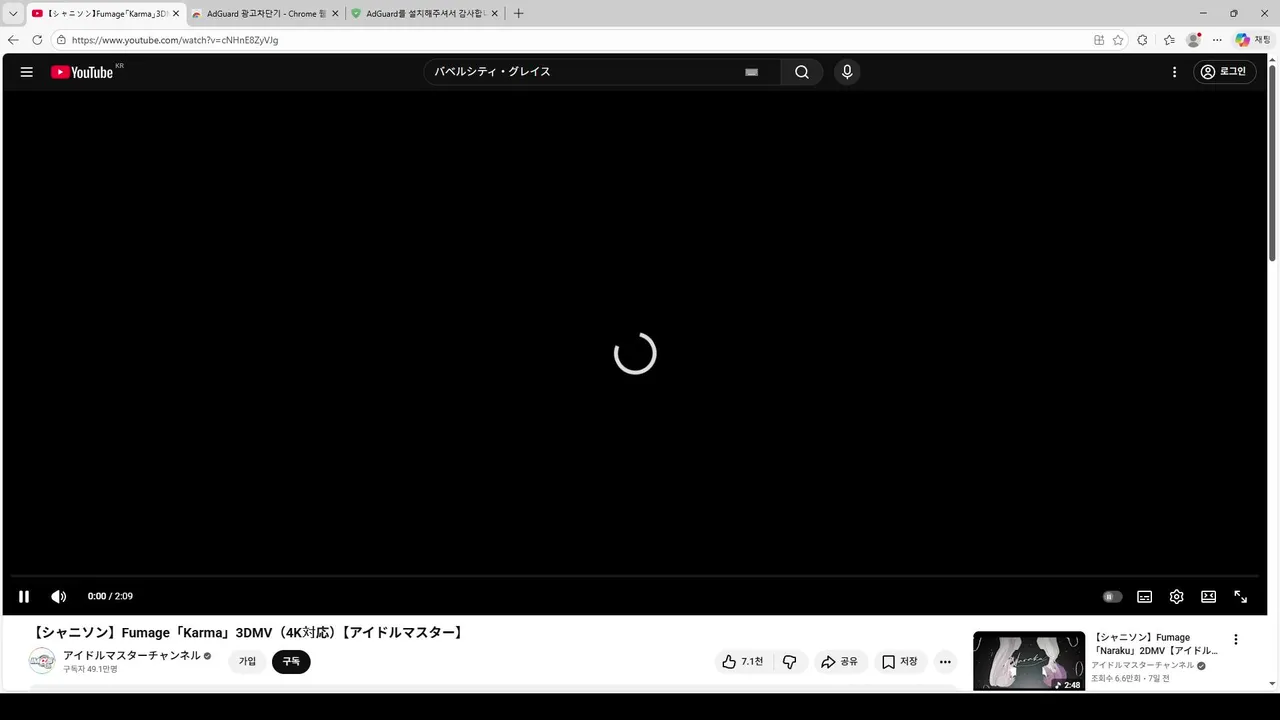Open the recommended Naraku 2DMV title
Viewport: 1280px width, 720px height.
(1156, 644)
